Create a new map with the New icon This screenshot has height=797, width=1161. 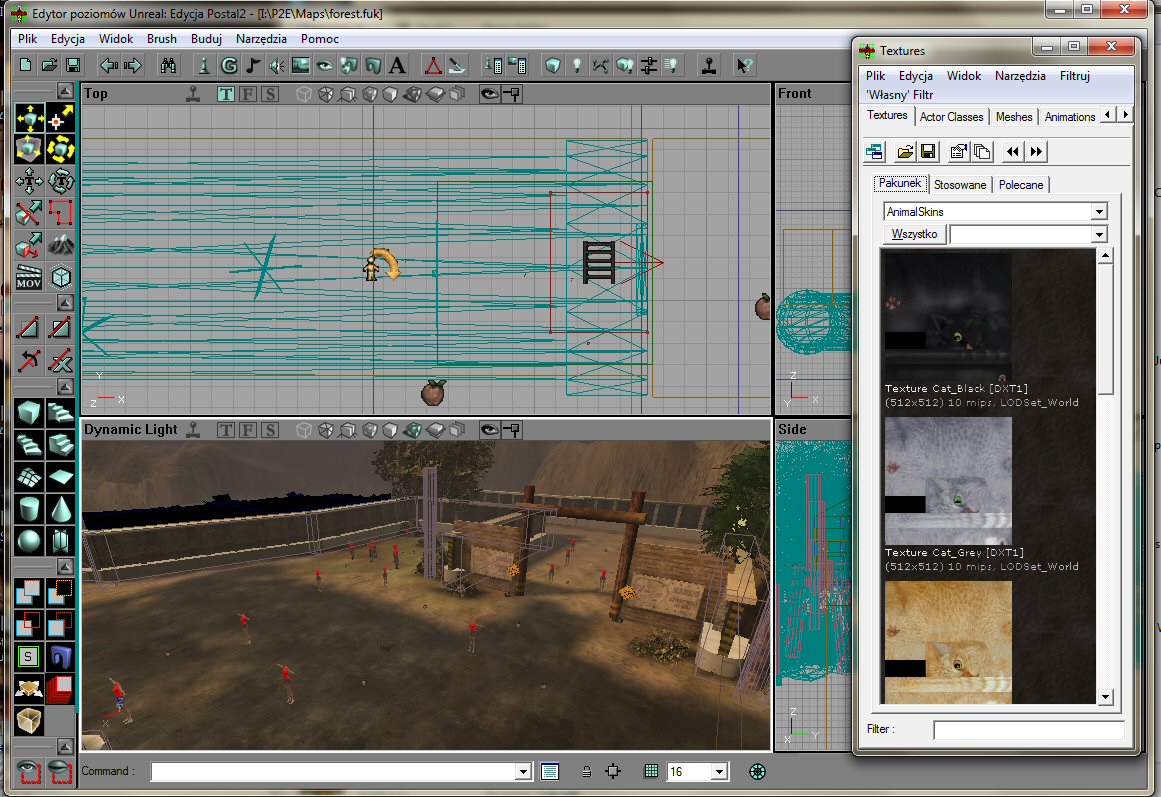25,65
